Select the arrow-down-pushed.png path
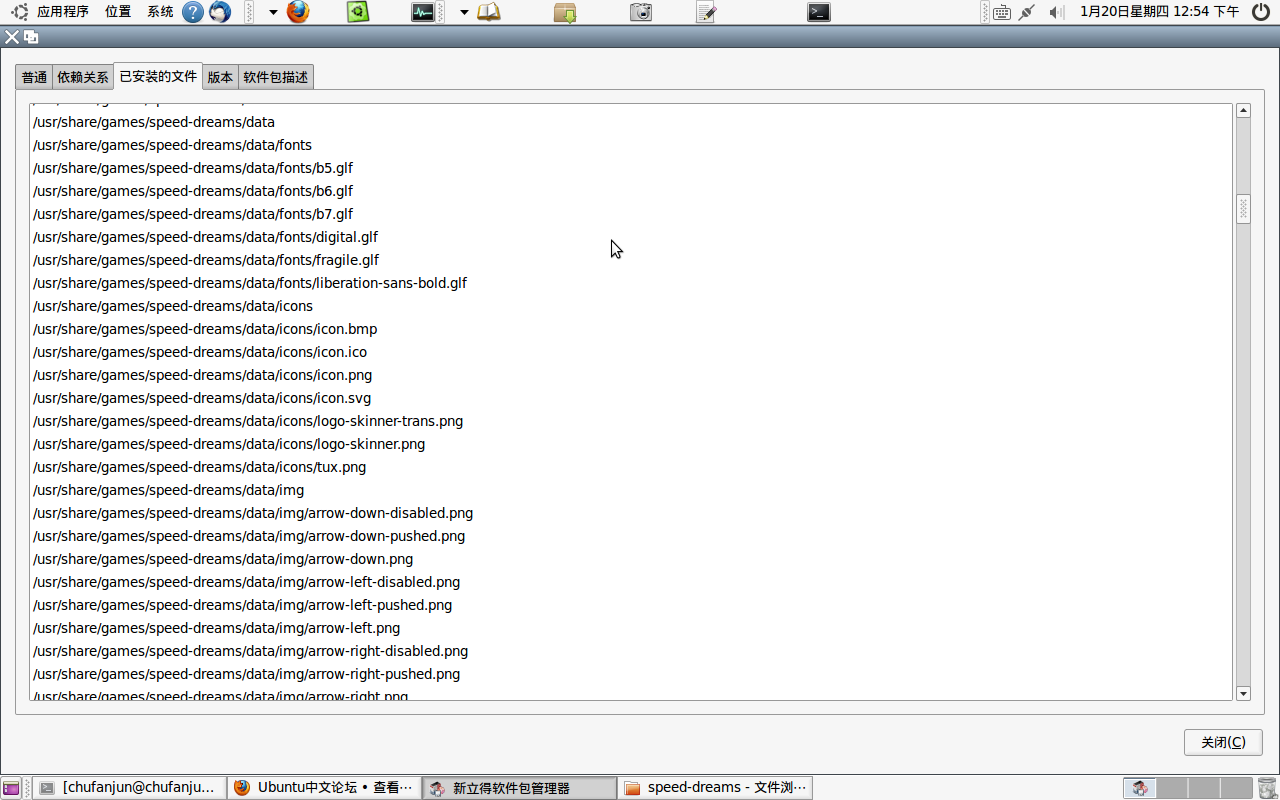This screenshot has height=800, width=1280. click(249, 536)
